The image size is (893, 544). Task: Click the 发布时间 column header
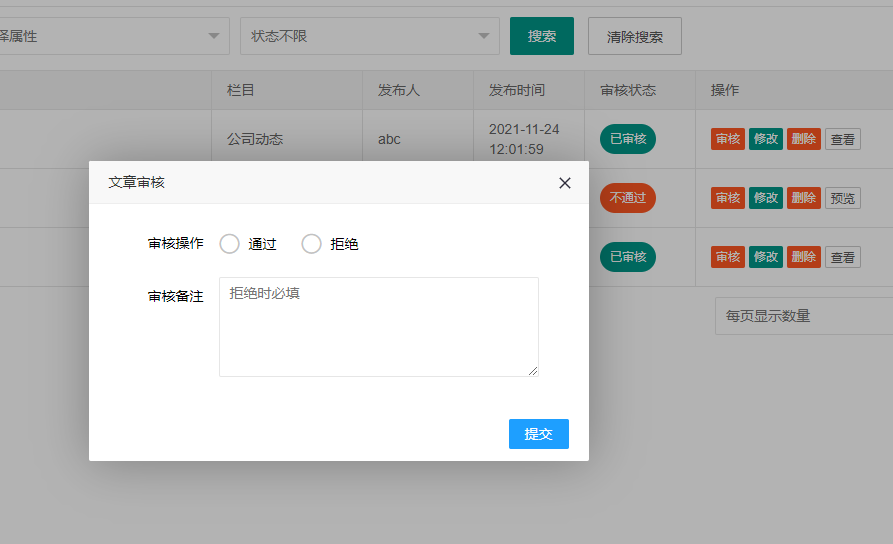[517, 90]
